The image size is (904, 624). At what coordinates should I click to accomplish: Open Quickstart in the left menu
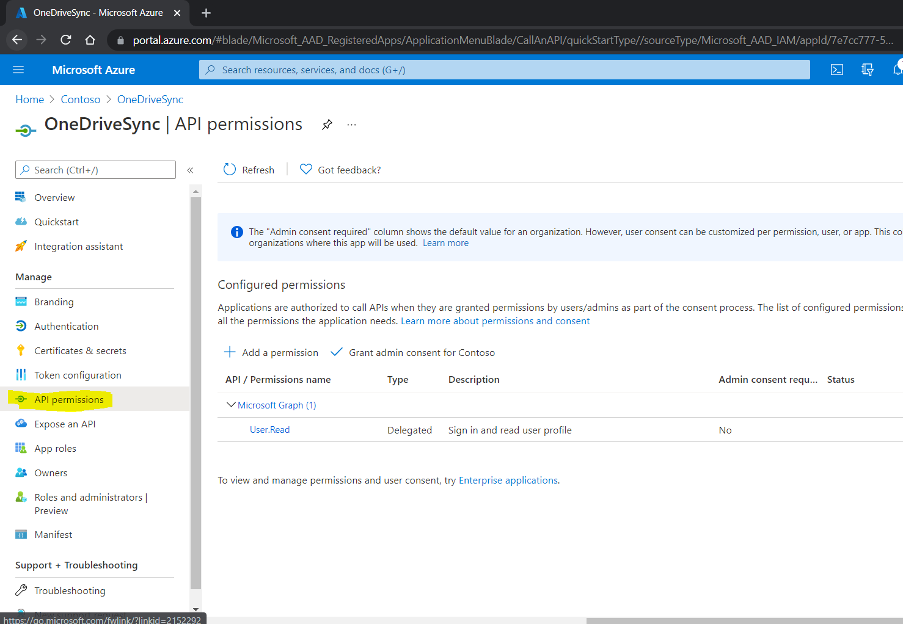point(56,222)
